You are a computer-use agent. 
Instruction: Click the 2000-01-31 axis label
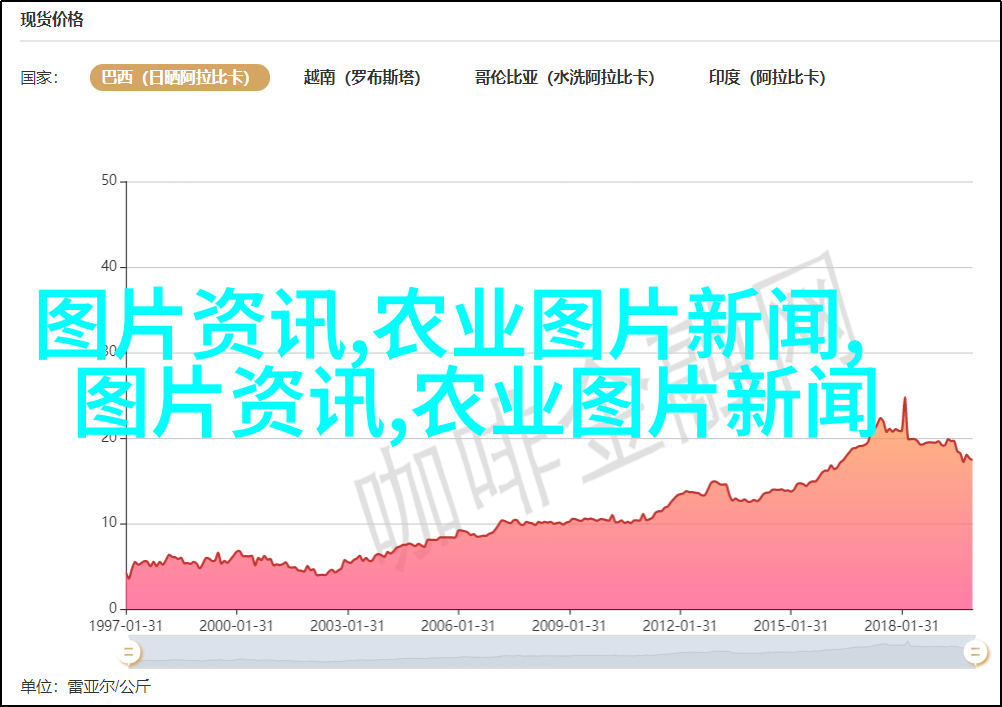[x=236, y=626]
